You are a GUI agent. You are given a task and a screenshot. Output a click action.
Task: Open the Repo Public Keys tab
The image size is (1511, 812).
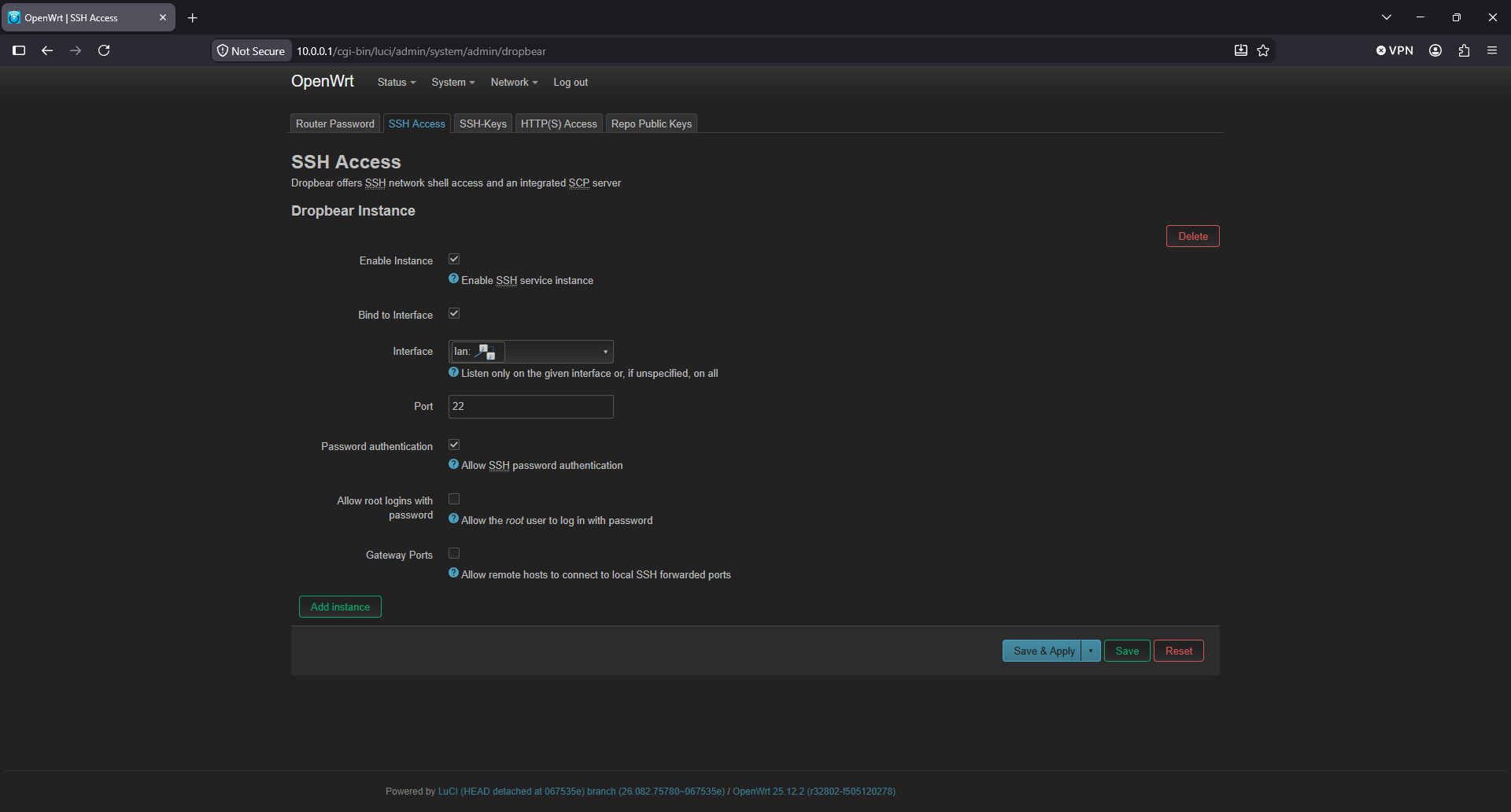(652, 124)
